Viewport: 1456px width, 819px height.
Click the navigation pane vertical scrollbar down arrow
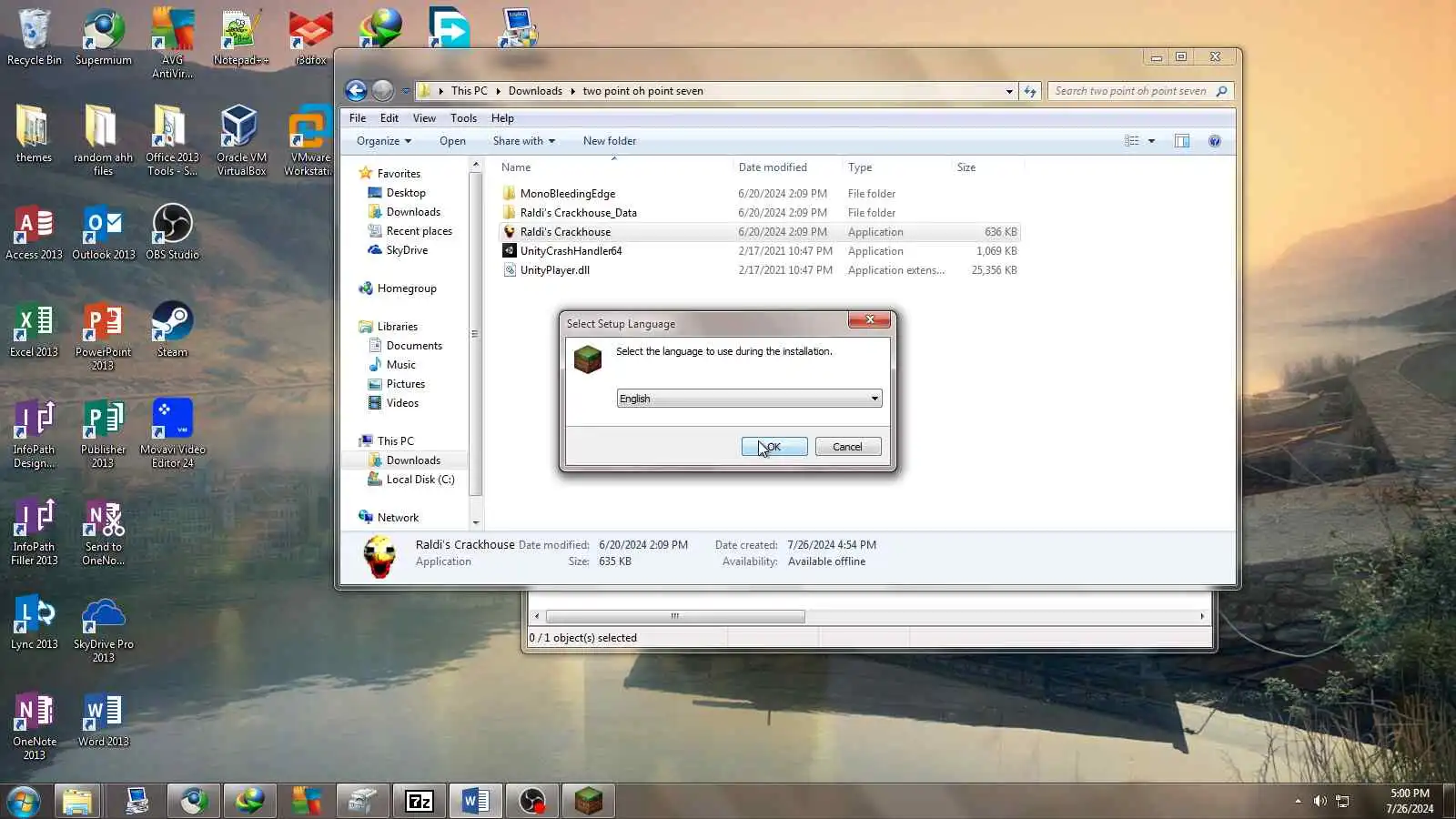click(475, 522)
